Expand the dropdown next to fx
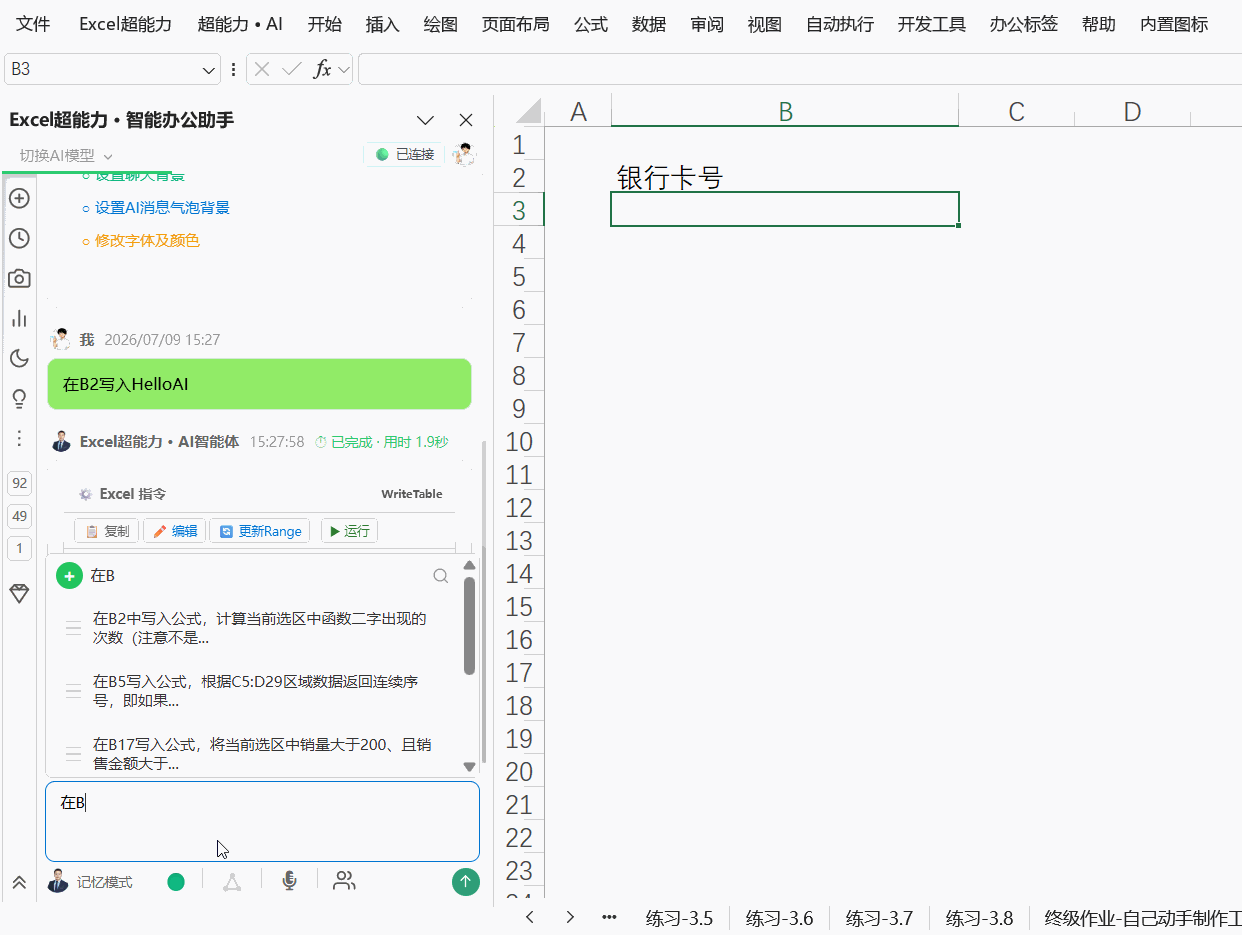The image size is (1242, 935). point(344,70)
